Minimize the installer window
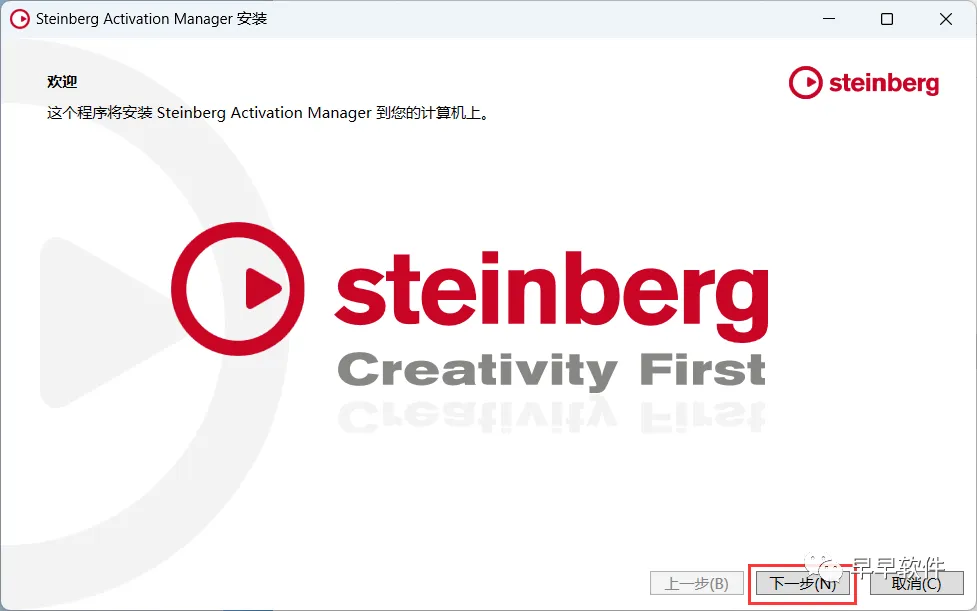 click(x=829, y=19)
